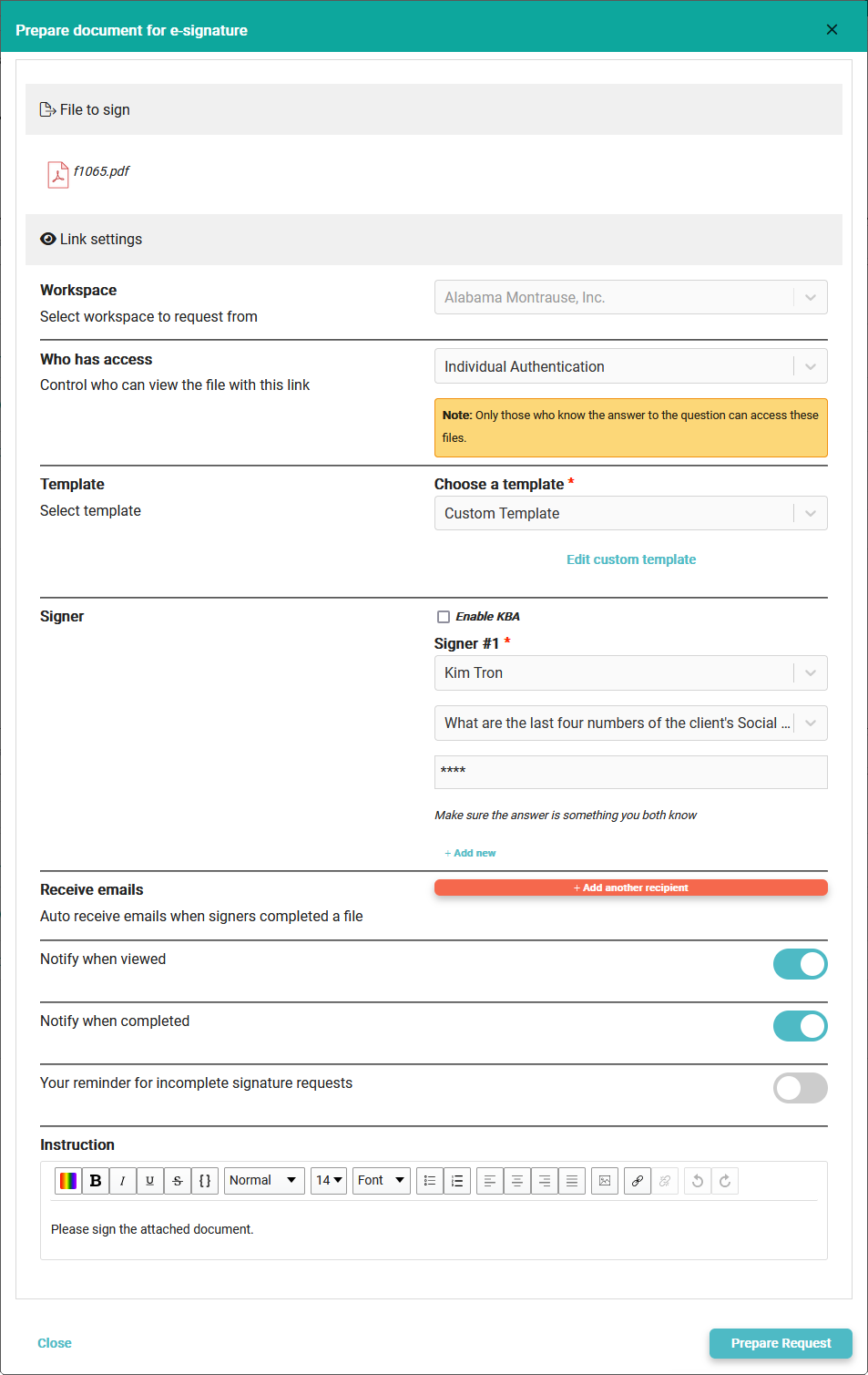Click the Prepare Request button
The height and width of the screenshot is (1375, 868).
pos(781,1343)
